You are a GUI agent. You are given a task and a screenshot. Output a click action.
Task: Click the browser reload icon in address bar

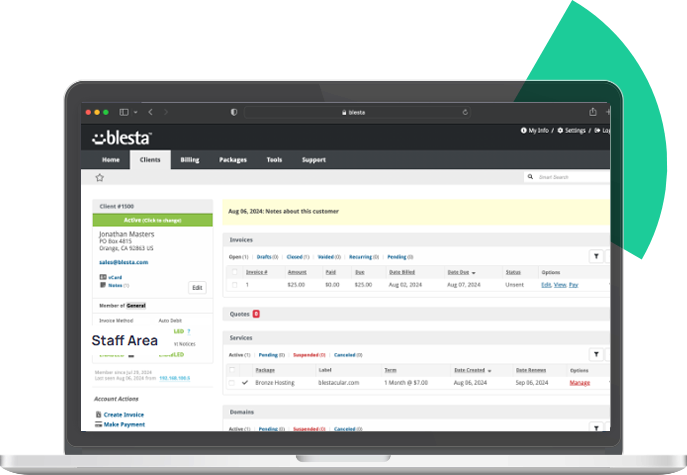click(465, 112)
